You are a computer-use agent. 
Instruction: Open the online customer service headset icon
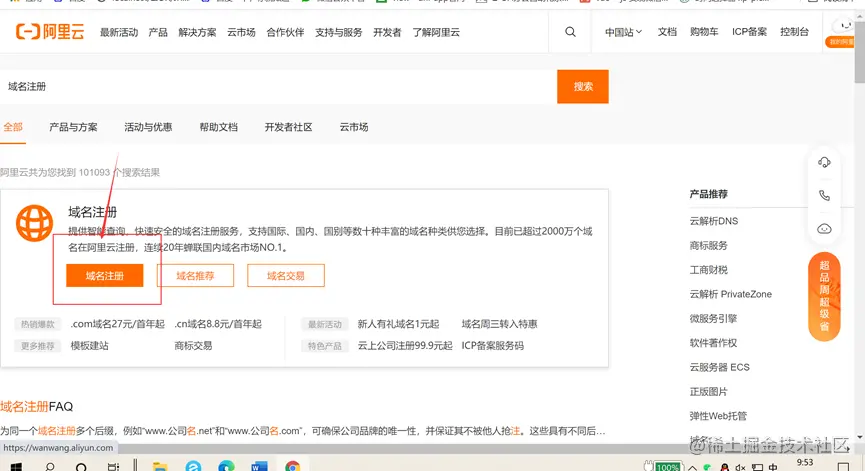pyautogui.click(x=824, y=162)
